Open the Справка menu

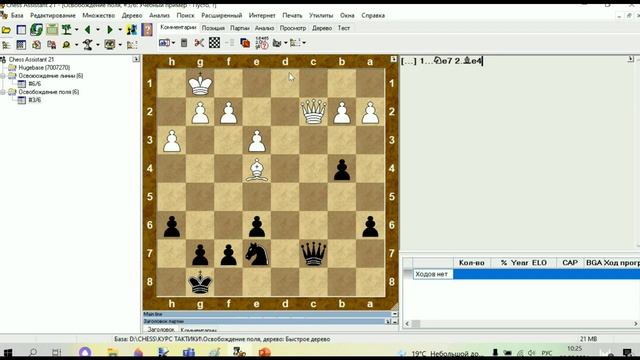tap(373, 15)
